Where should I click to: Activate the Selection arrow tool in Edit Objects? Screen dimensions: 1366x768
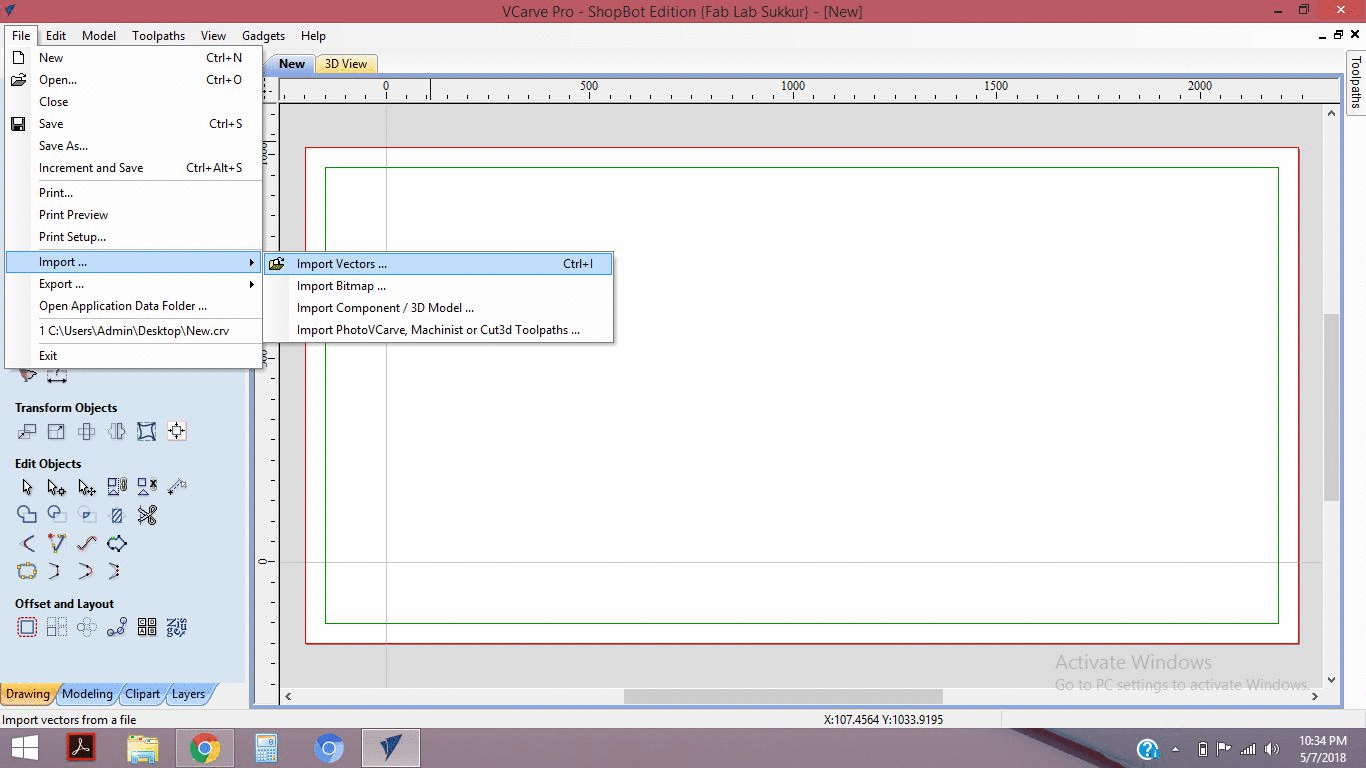tap(27, 488)
